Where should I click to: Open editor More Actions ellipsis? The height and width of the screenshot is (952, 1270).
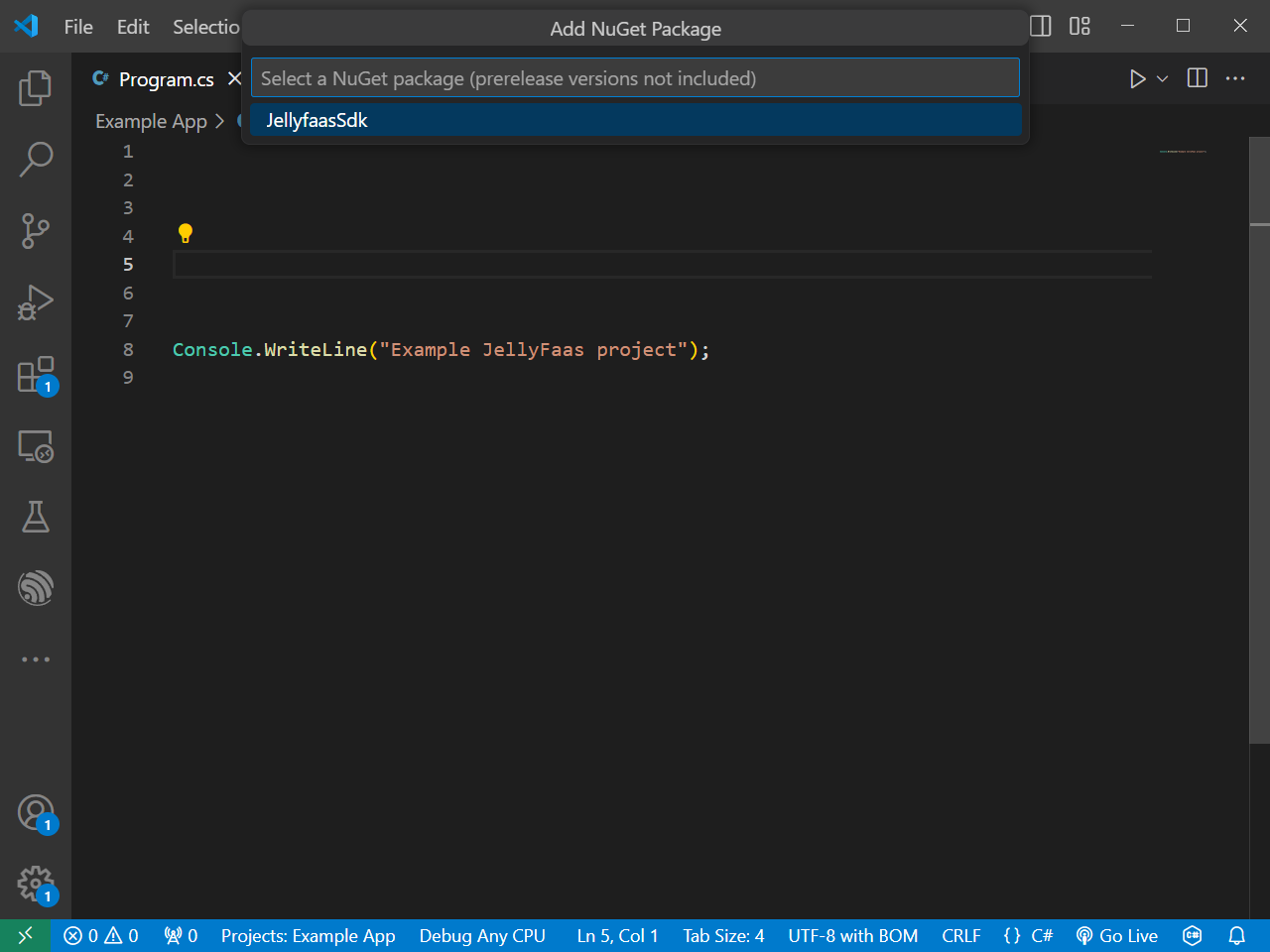click(1235, 78)
